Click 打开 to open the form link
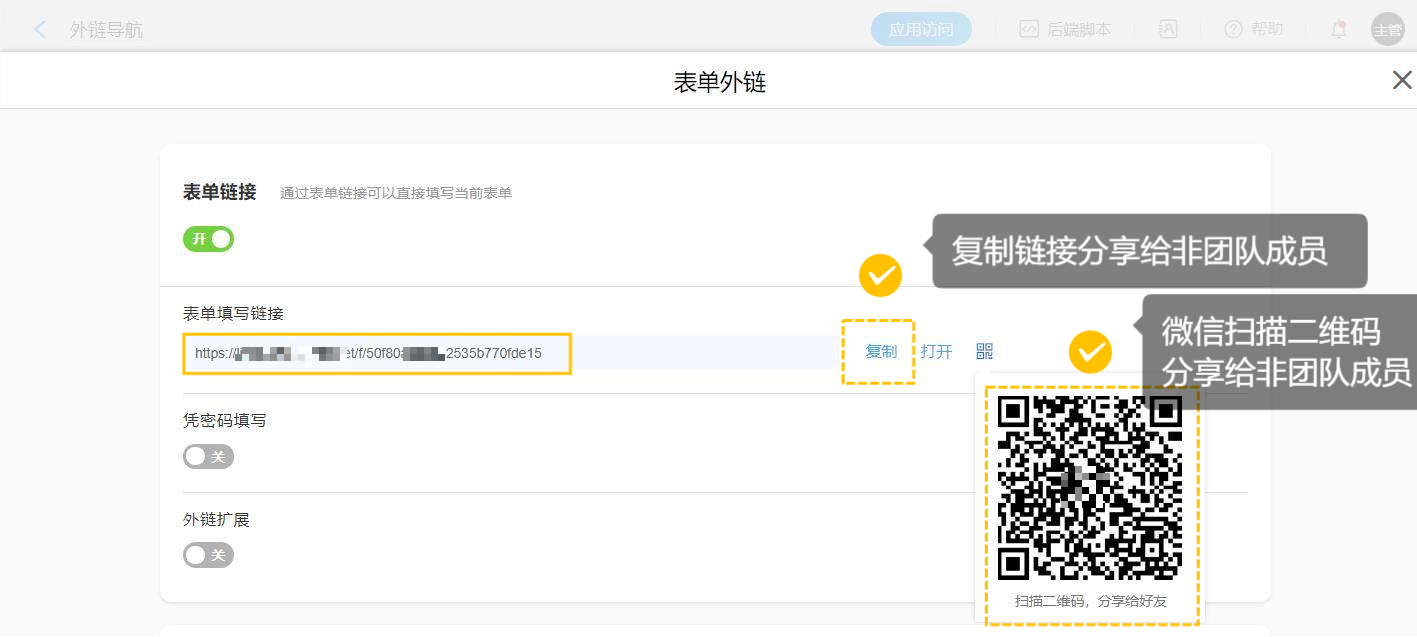Image resolution: width=1417 pixels, height=637 pixels. coord(937,352)
